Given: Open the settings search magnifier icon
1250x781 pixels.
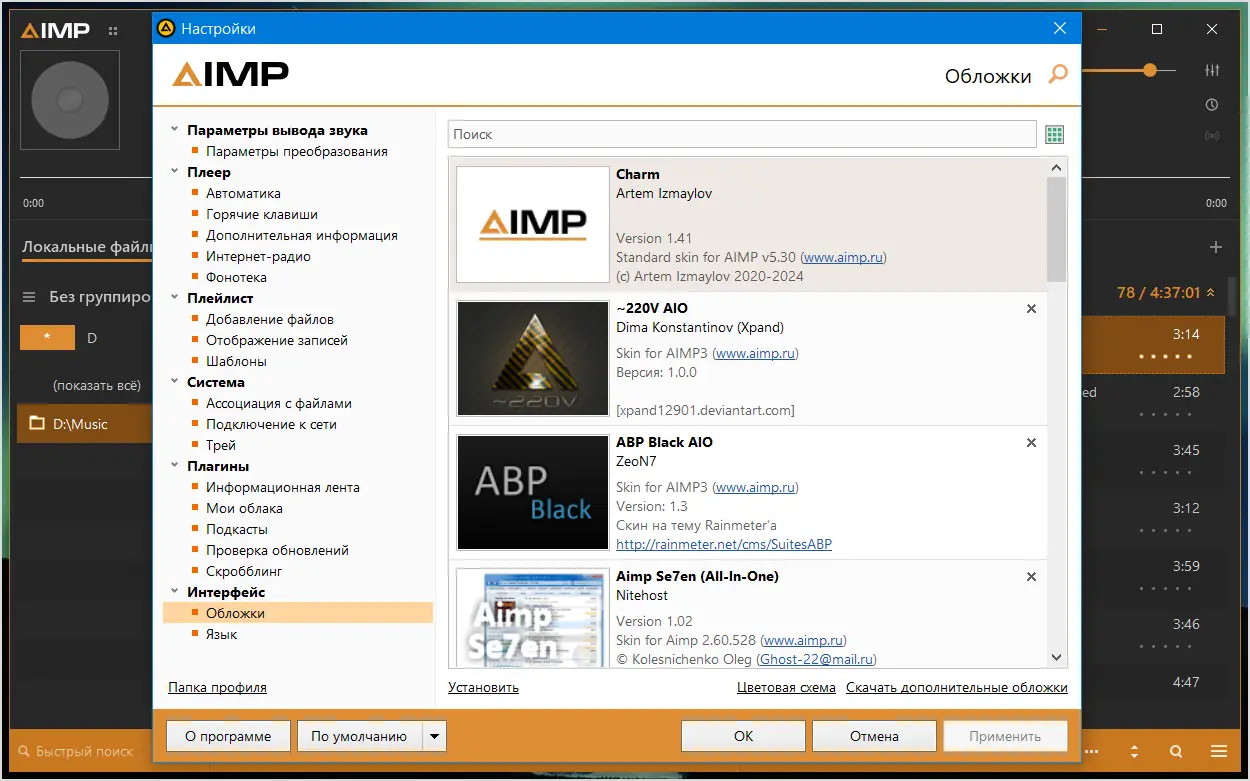Looking at the screenshot, I should pyautogui.click(x=1058, y=74).
